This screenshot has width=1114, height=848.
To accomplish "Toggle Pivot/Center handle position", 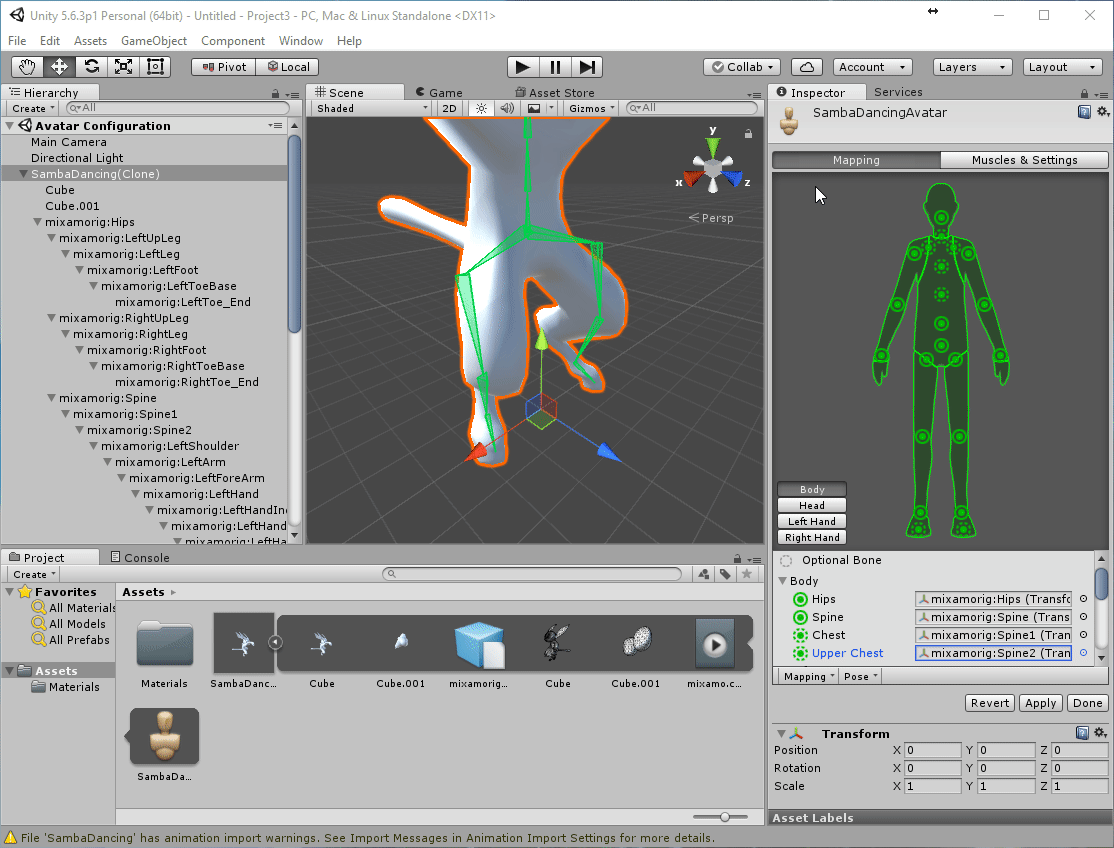I will pyautogui.click(x=224, y=67).
